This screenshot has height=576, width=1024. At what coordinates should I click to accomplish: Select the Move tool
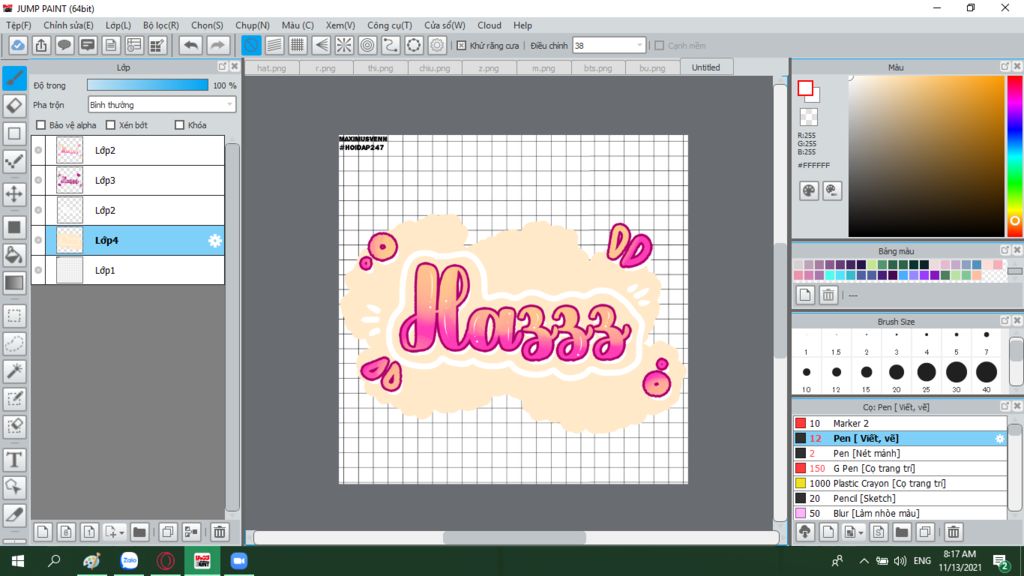[14, 194]
